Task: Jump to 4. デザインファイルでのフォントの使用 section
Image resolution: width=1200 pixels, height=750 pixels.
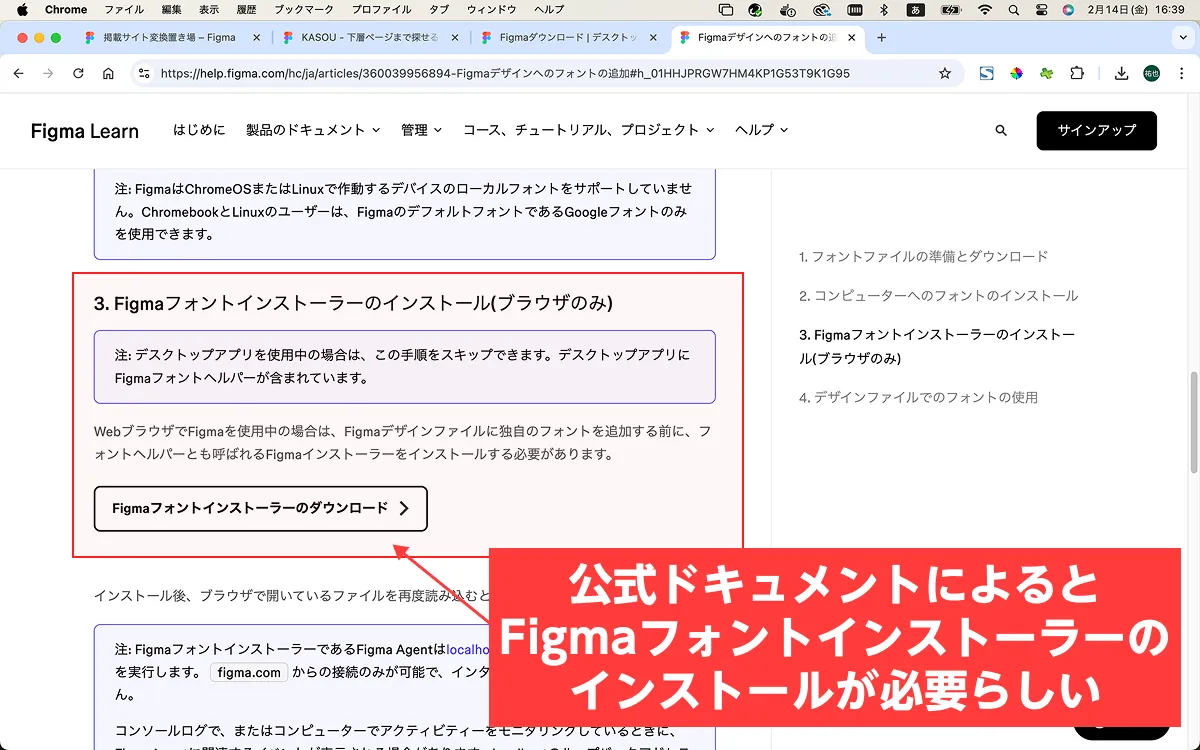Action: [918, 397]
